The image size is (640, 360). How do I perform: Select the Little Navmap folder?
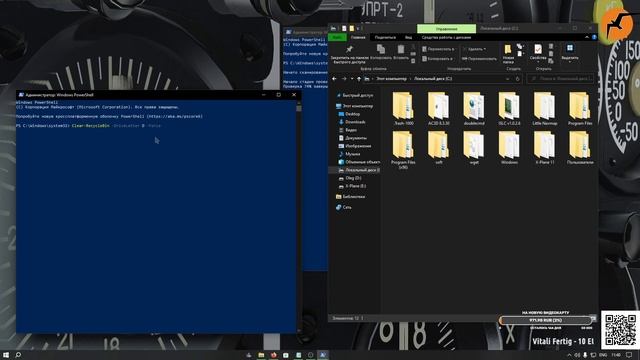544,108
